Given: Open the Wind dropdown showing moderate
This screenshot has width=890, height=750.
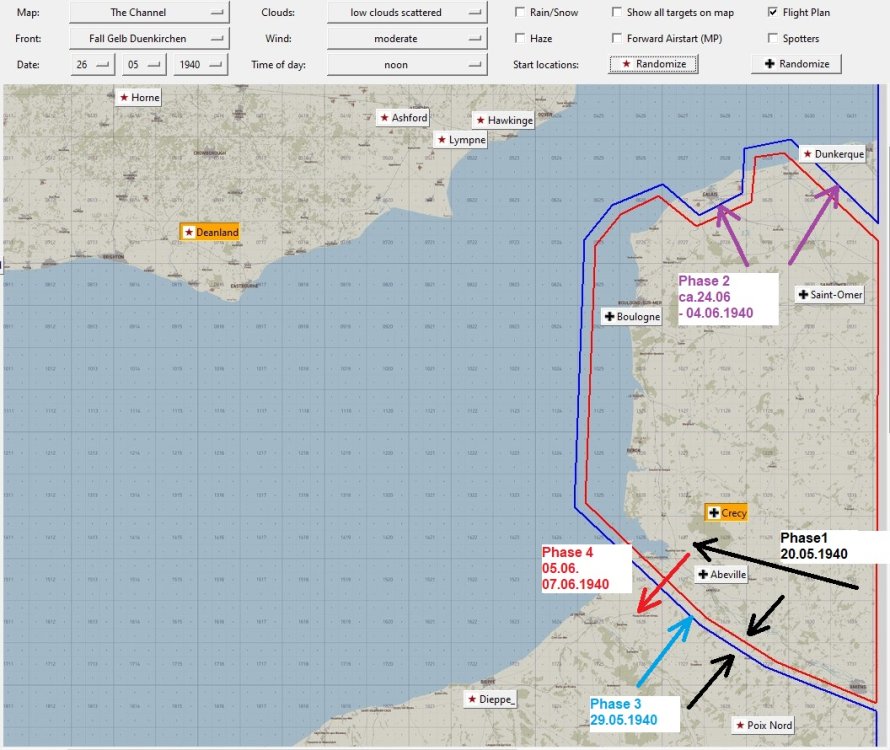Looking at the screenshot, I should click(x=407, y=39).
